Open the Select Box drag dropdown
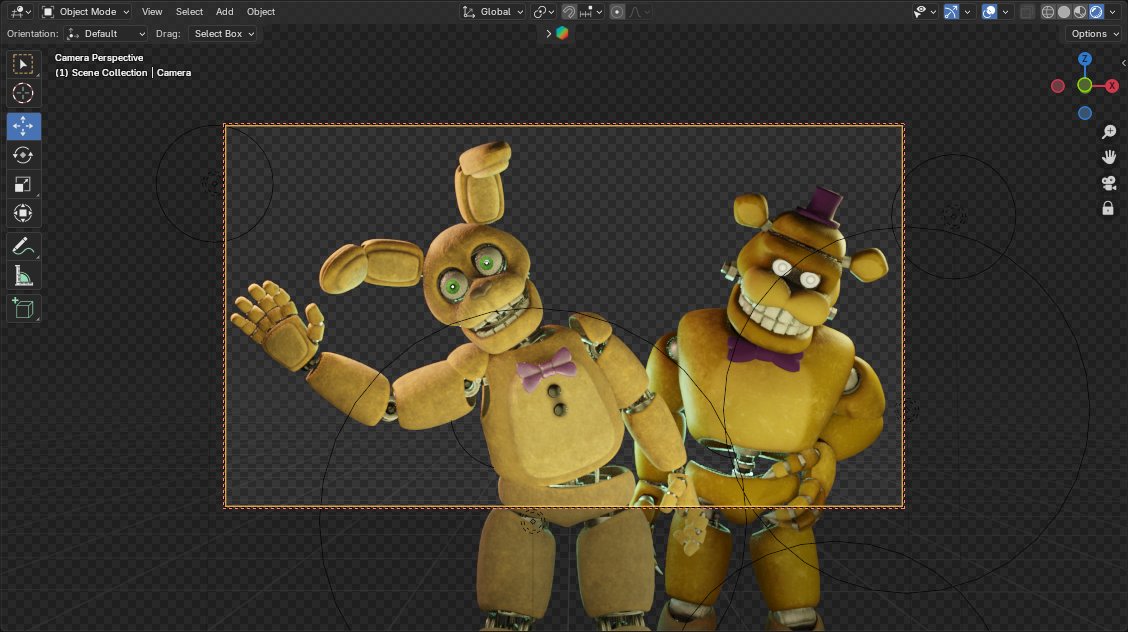The width and height of the screenshot is (1128, 632). click(222, 34)
